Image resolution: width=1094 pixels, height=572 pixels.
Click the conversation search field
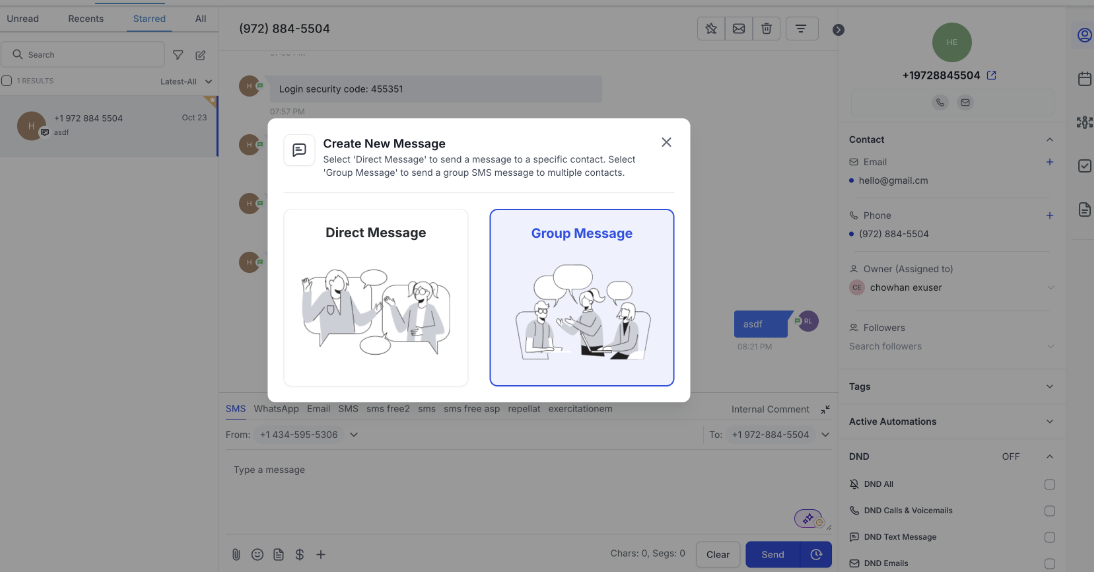tap(83, 54)
